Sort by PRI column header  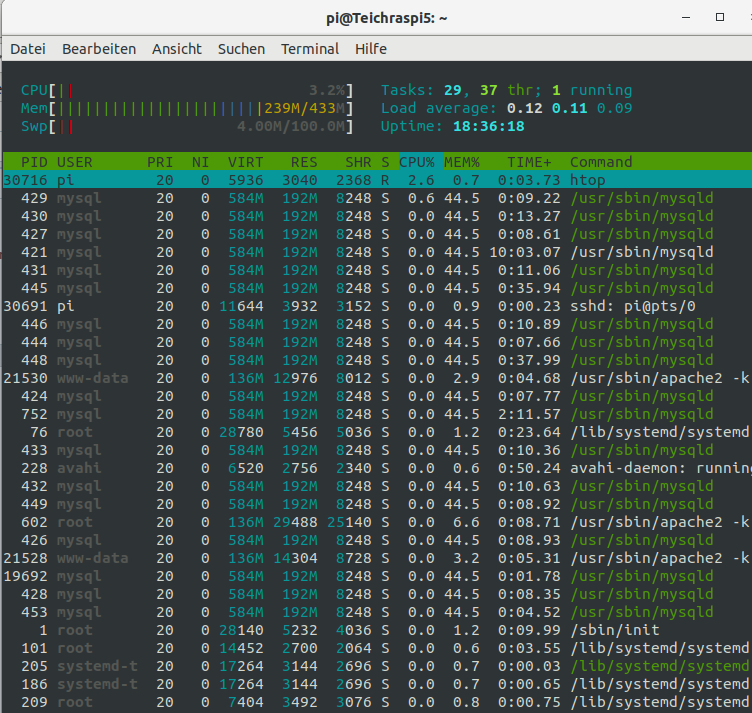click(160, 162)
